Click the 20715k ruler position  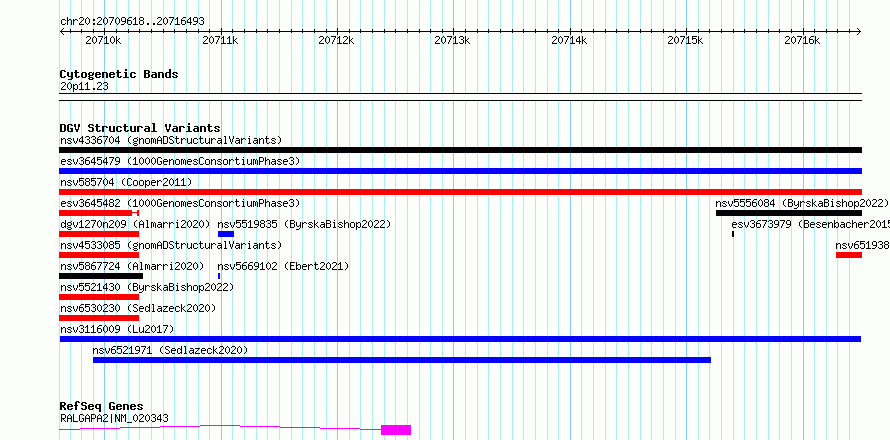coord(686,41)
